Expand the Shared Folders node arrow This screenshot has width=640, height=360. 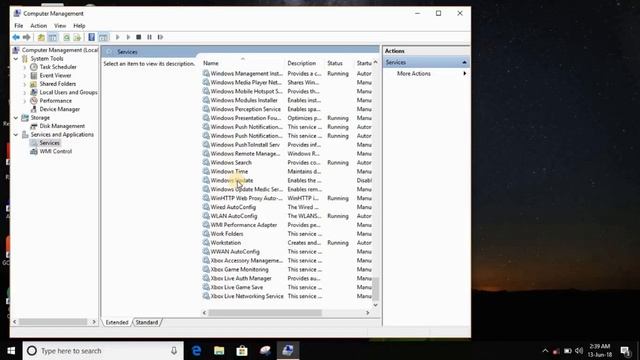[x=25, y=84]
